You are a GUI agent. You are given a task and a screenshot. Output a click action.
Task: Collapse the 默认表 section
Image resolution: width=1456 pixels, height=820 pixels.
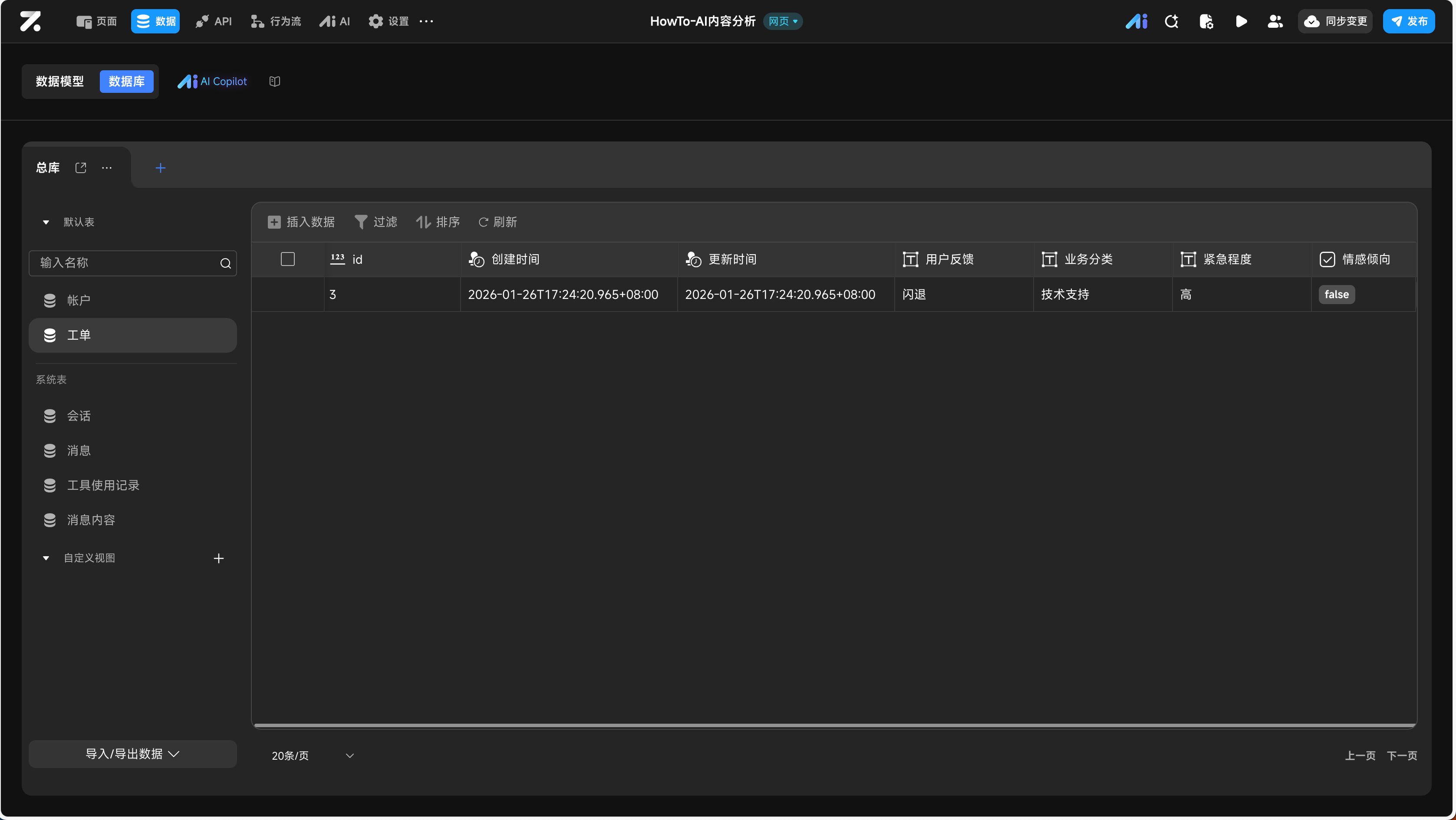[x=46, y=223]
